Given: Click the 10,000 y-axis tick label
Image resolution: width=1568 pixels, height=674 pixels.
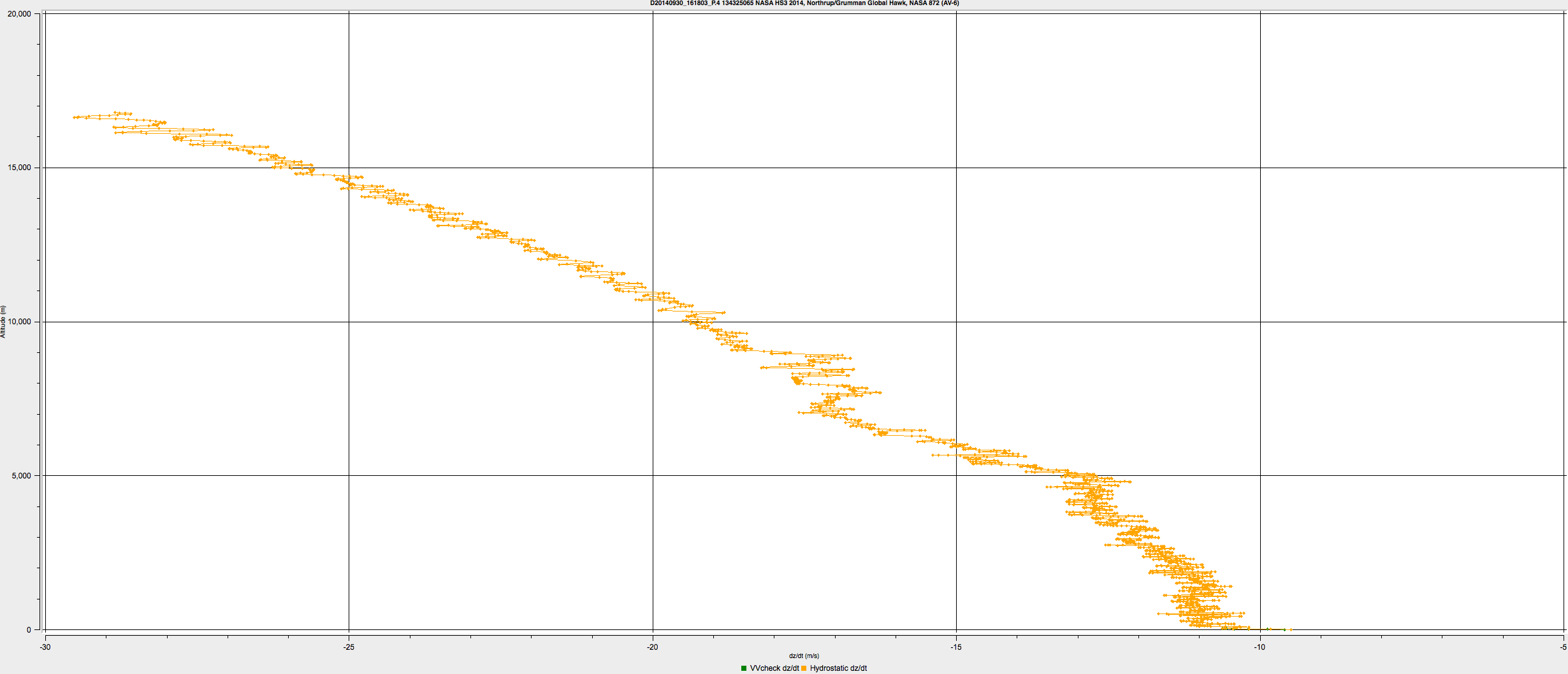Looking at the screenshot, I should click(x=19, y=322).
